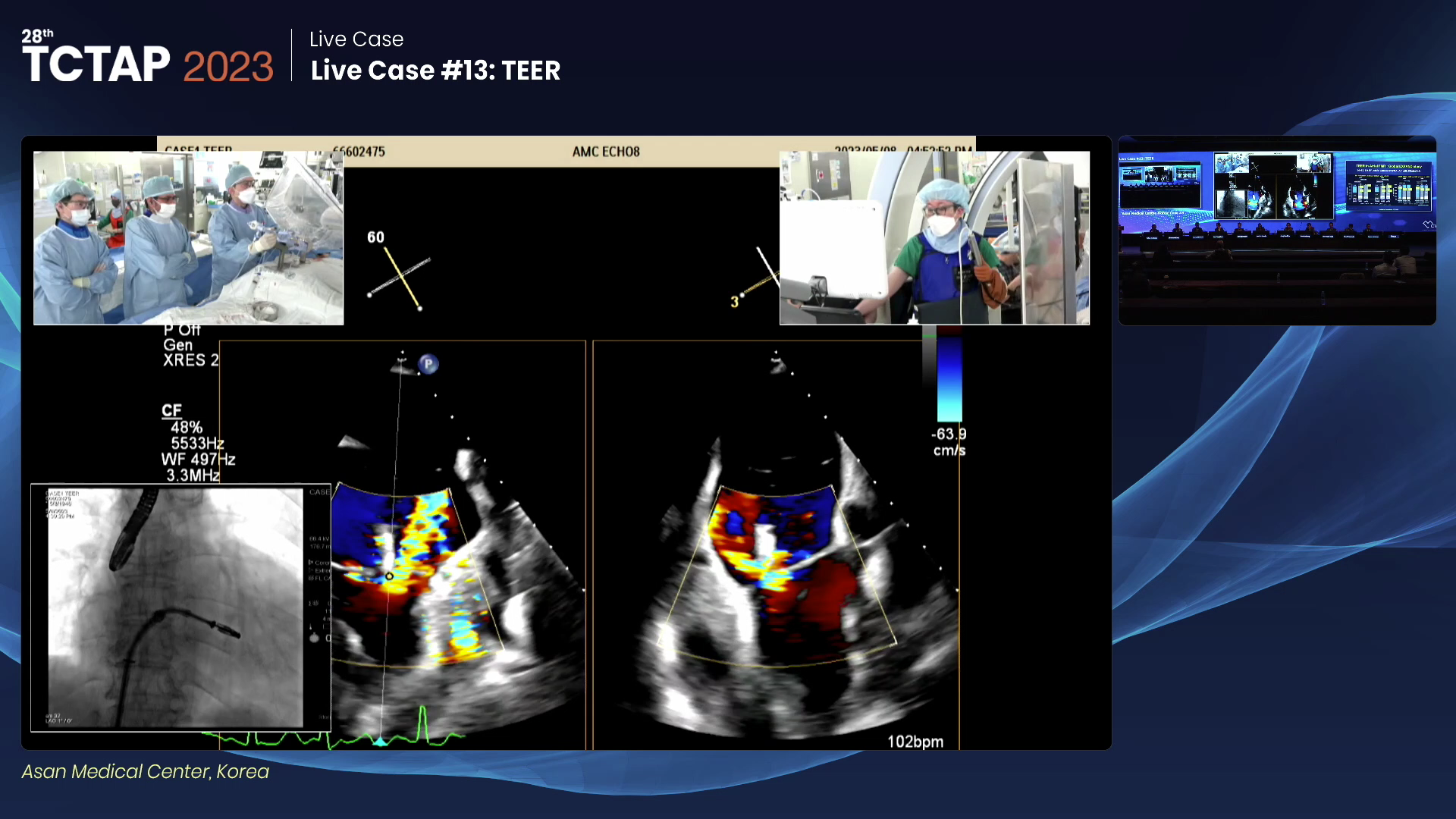
Task: Click the TCTAP 2023 logo
Action: tap(147, 58)
